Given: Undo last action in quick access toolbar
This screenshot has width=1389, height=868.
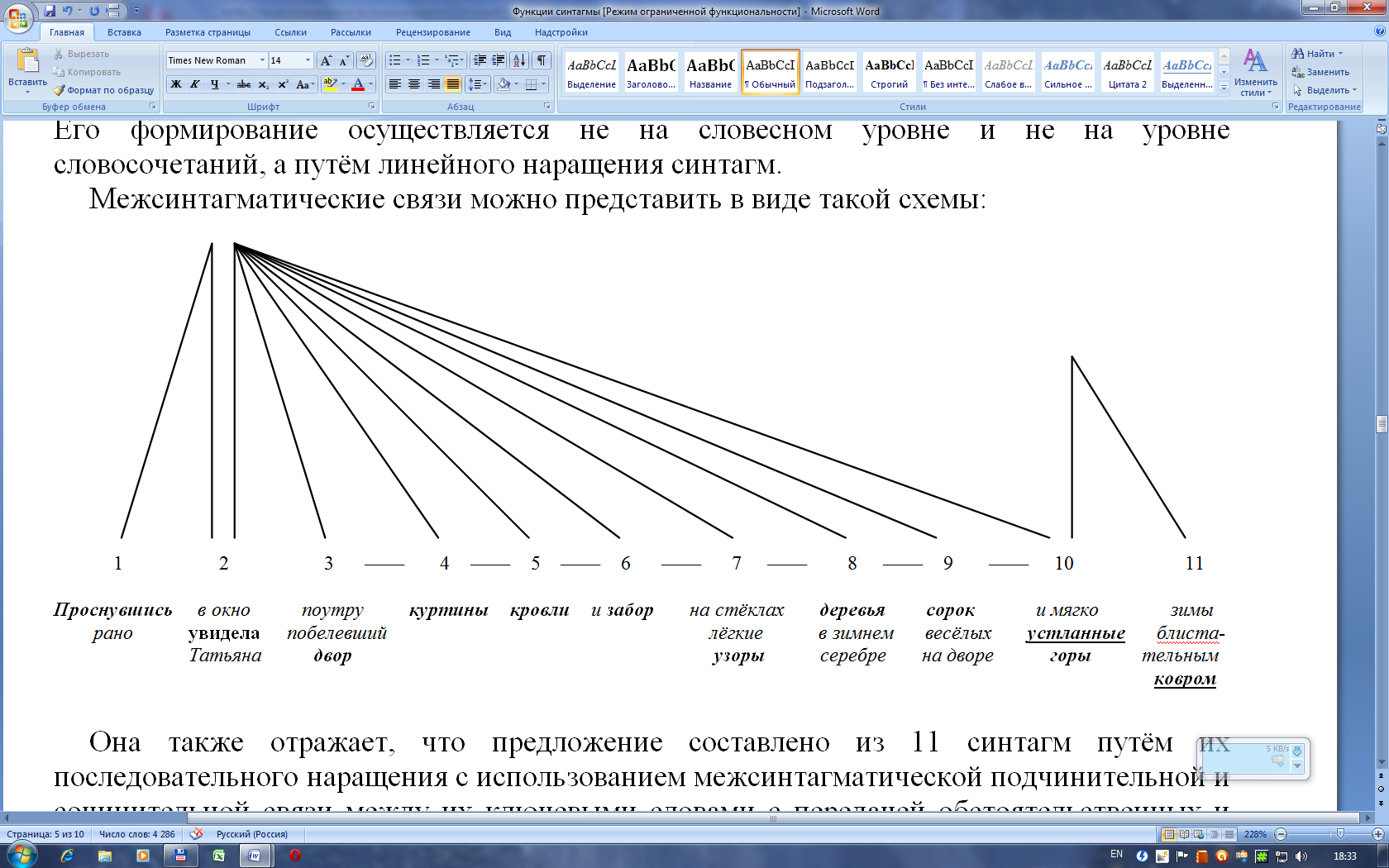Looking at the screenshot, I should (x=68, y=11).
